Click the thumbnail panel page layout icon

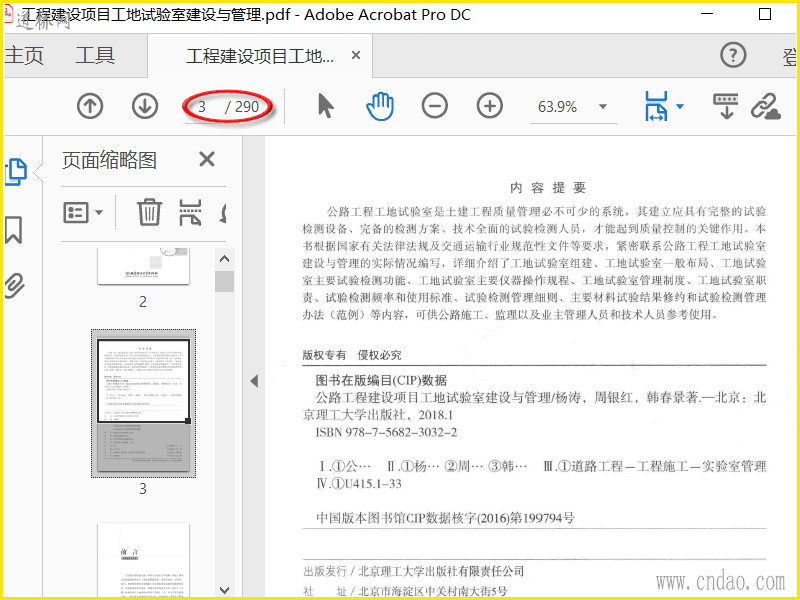190,212
